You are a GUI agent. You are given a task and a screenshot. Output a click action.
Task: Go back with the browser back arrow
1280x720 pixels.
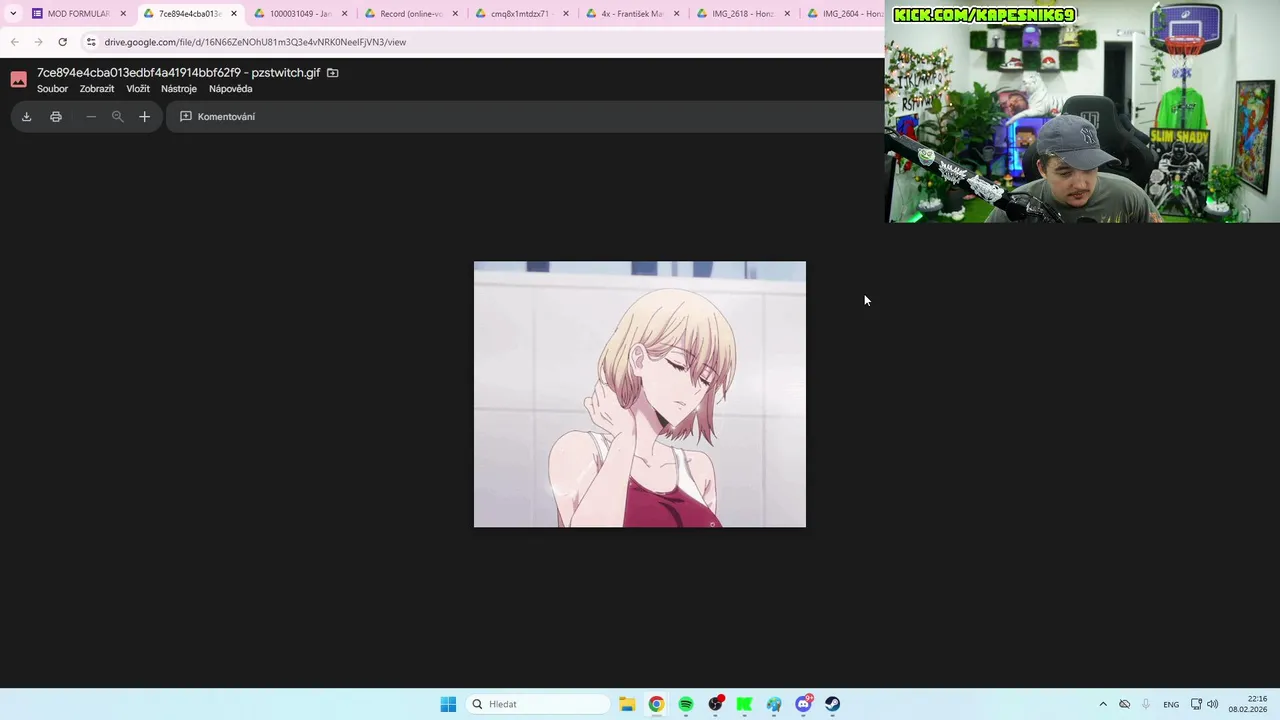(x=15, y=42)
